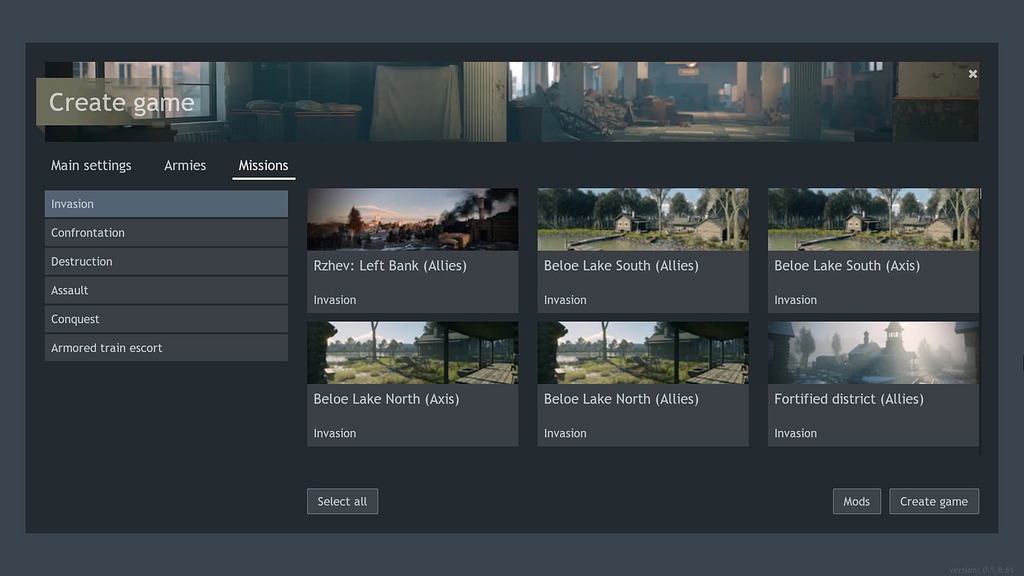Select the Rzhev: Left Bank (Allies) mission

(412, 250)
